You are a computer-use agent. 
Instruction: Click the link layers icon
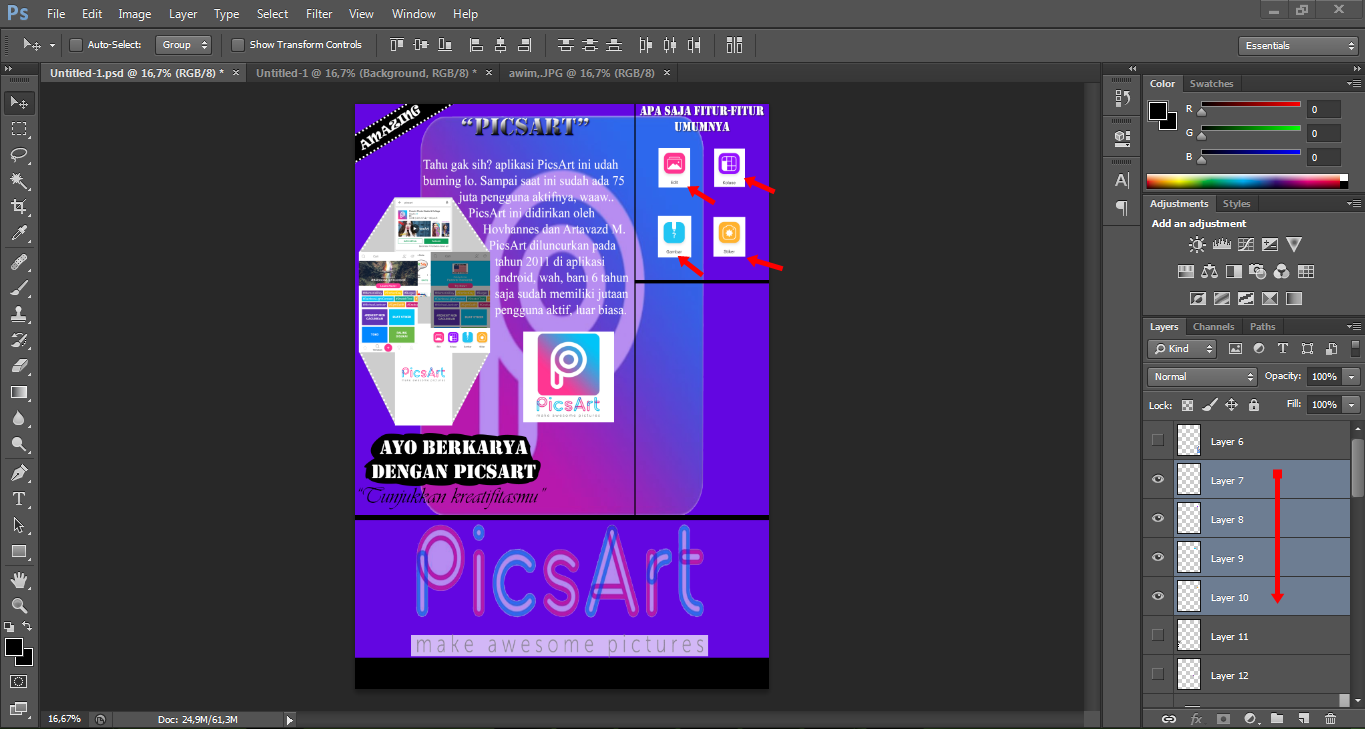[x=1168, y=718]
